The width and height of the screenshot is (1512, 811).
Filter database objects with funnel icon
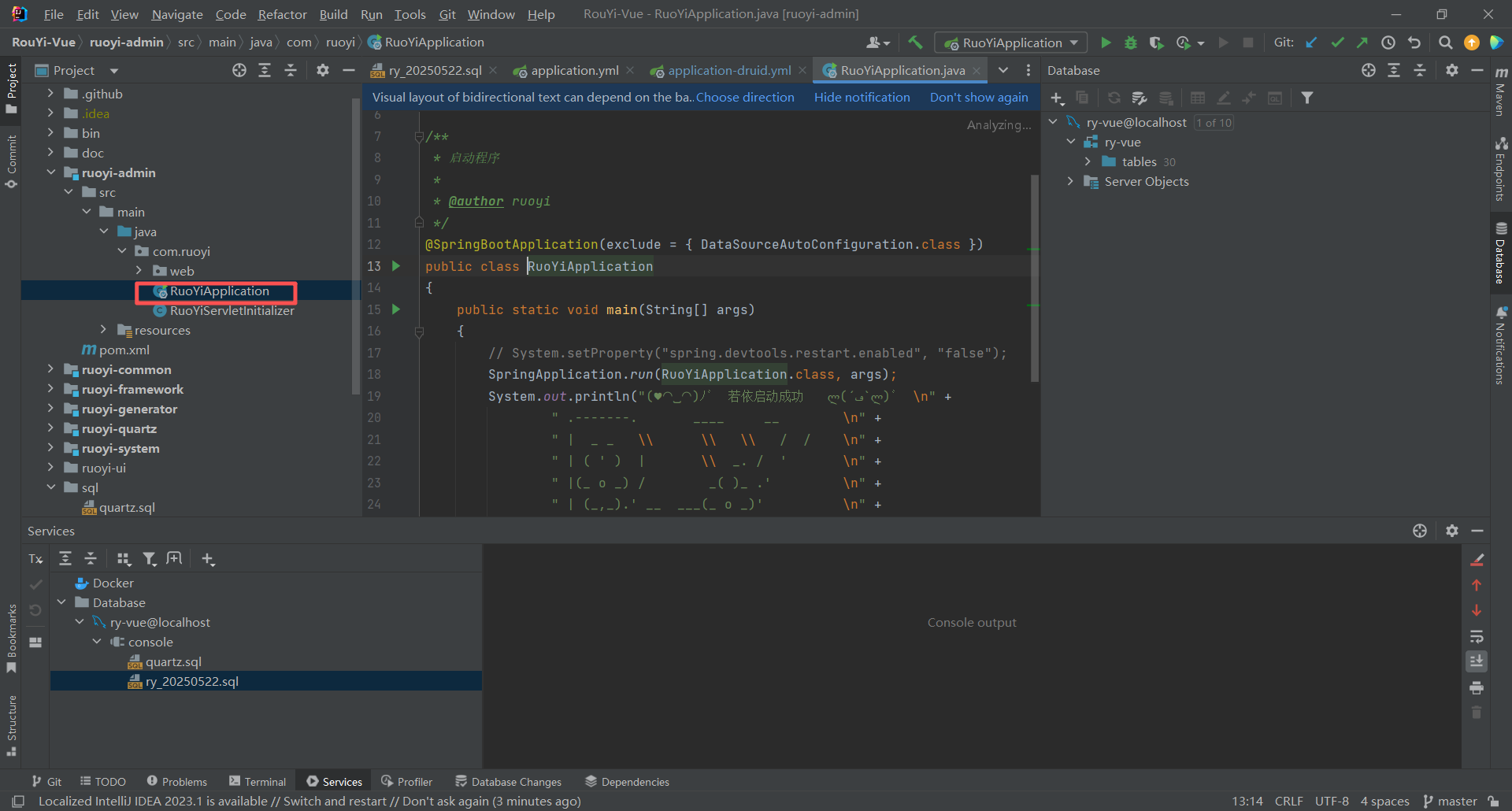1307,98
